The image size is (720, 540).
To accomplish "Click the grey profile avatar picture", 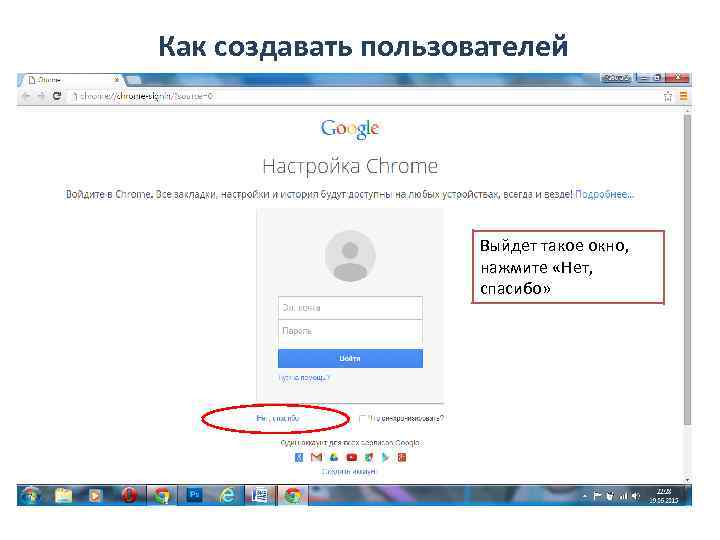I will tap(350, 256).
